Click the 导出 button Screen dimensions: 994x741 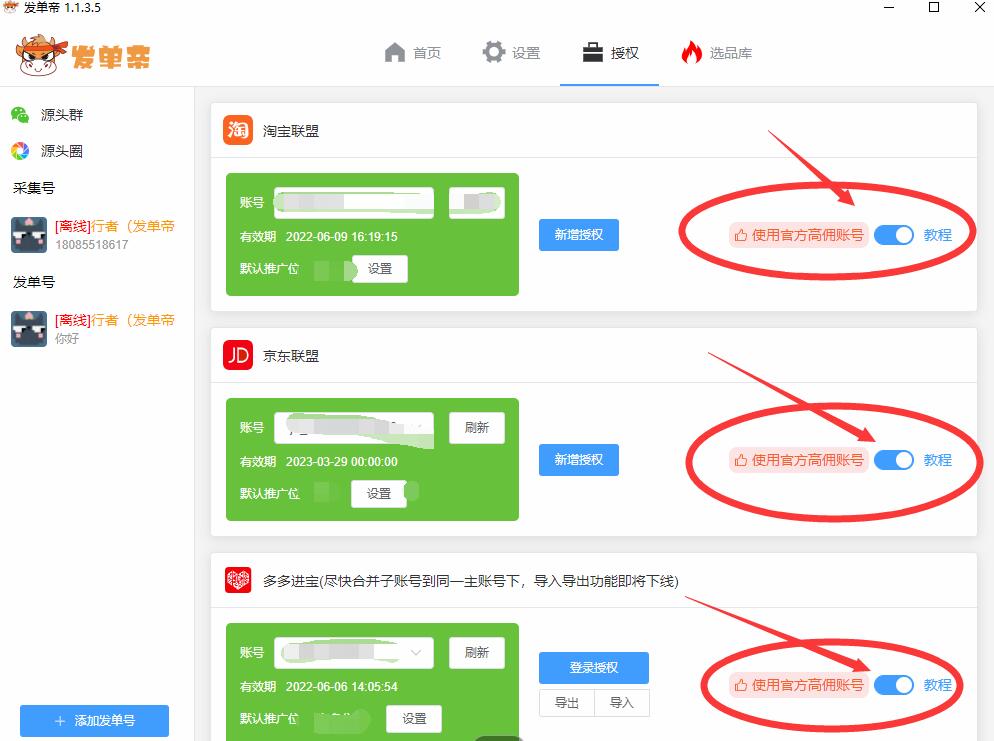[567, 703]
